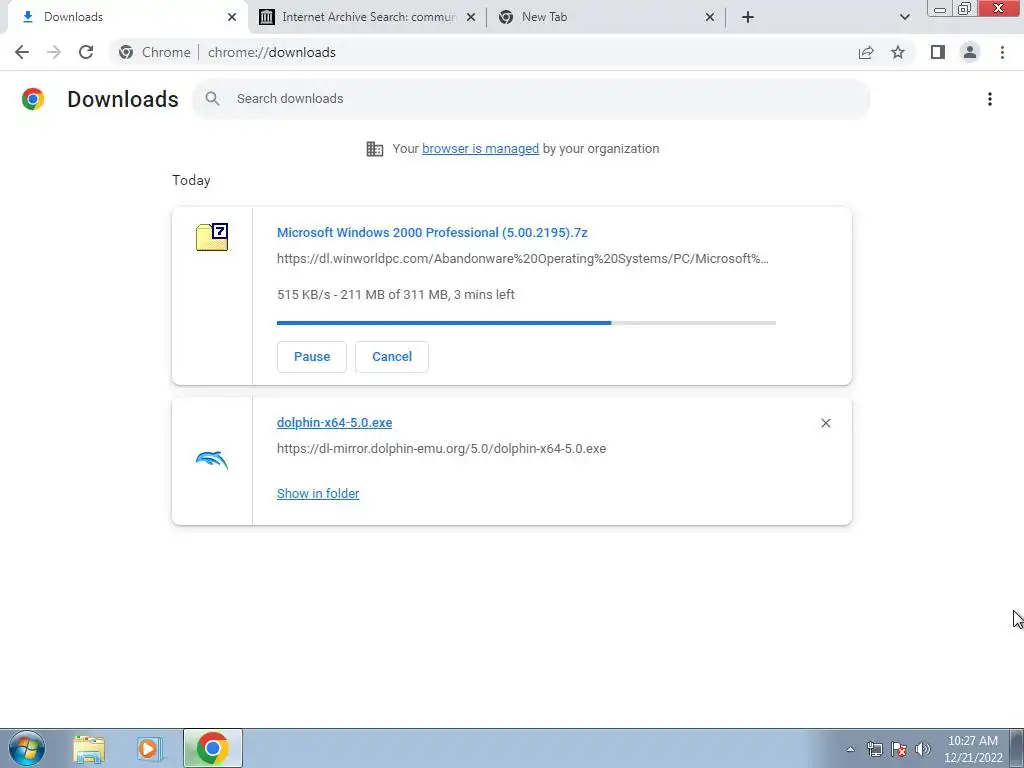Click the dl-mirror.dolphin-emu.org source URL
1024x768 pixels.
coord(441,449)
